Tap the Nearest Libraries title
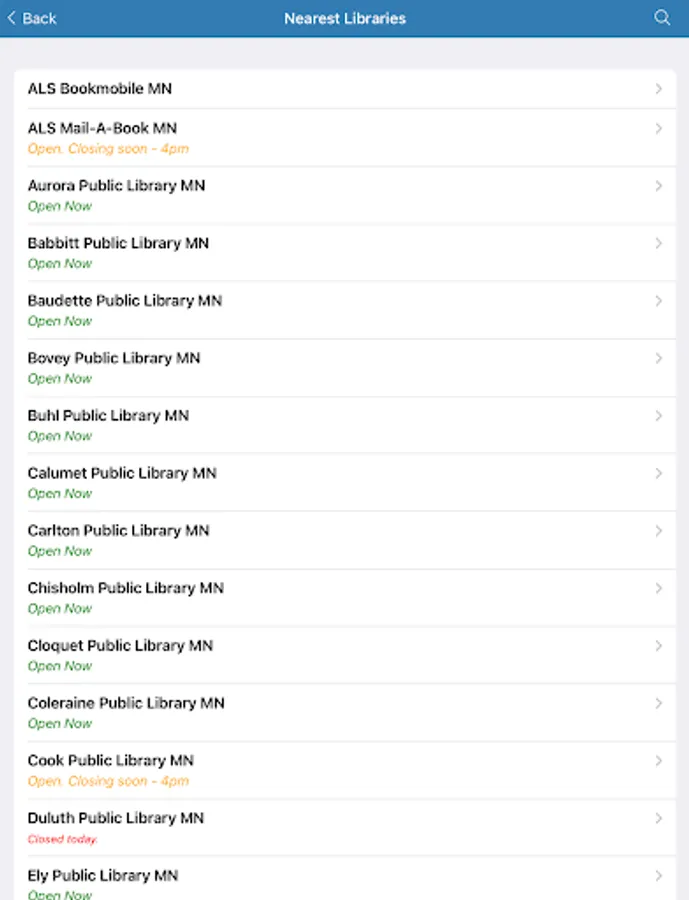Viewport: 689px width, 900px height. click(x=345, y=18)
